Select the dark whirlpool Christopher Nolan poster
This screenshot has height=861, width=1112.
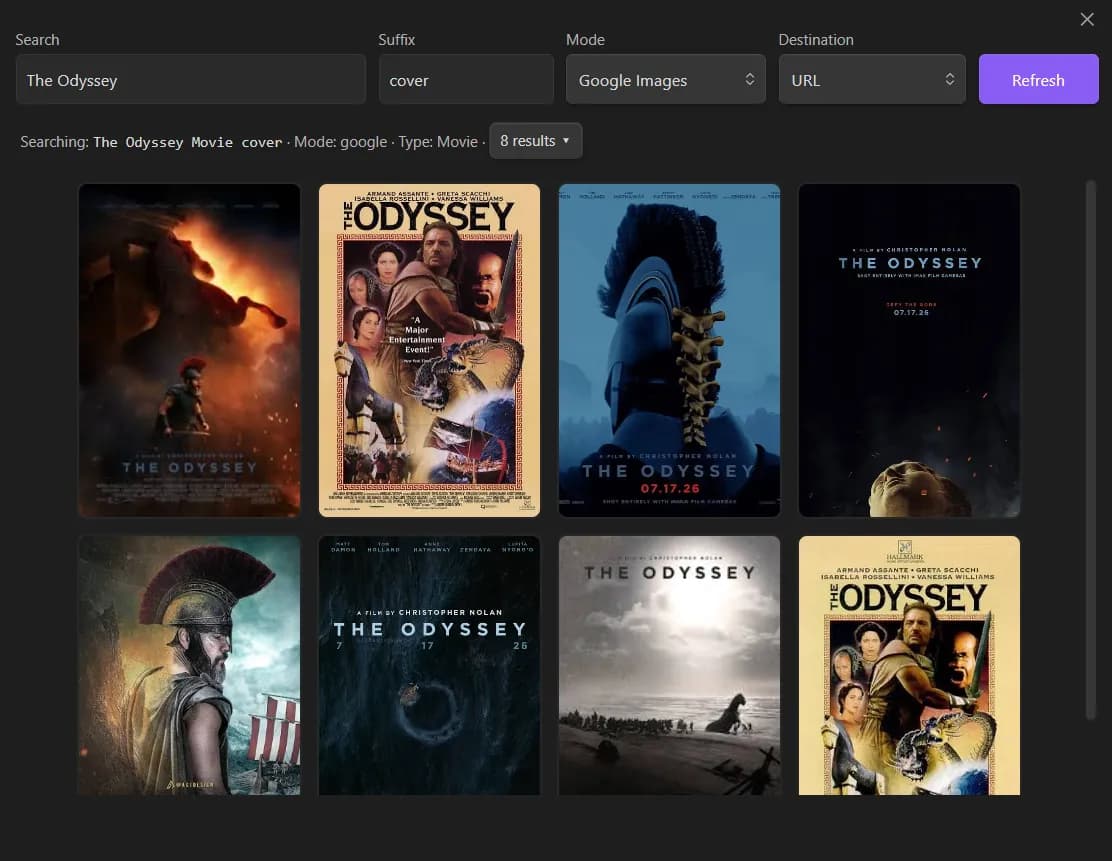click(x=429, y=665)
